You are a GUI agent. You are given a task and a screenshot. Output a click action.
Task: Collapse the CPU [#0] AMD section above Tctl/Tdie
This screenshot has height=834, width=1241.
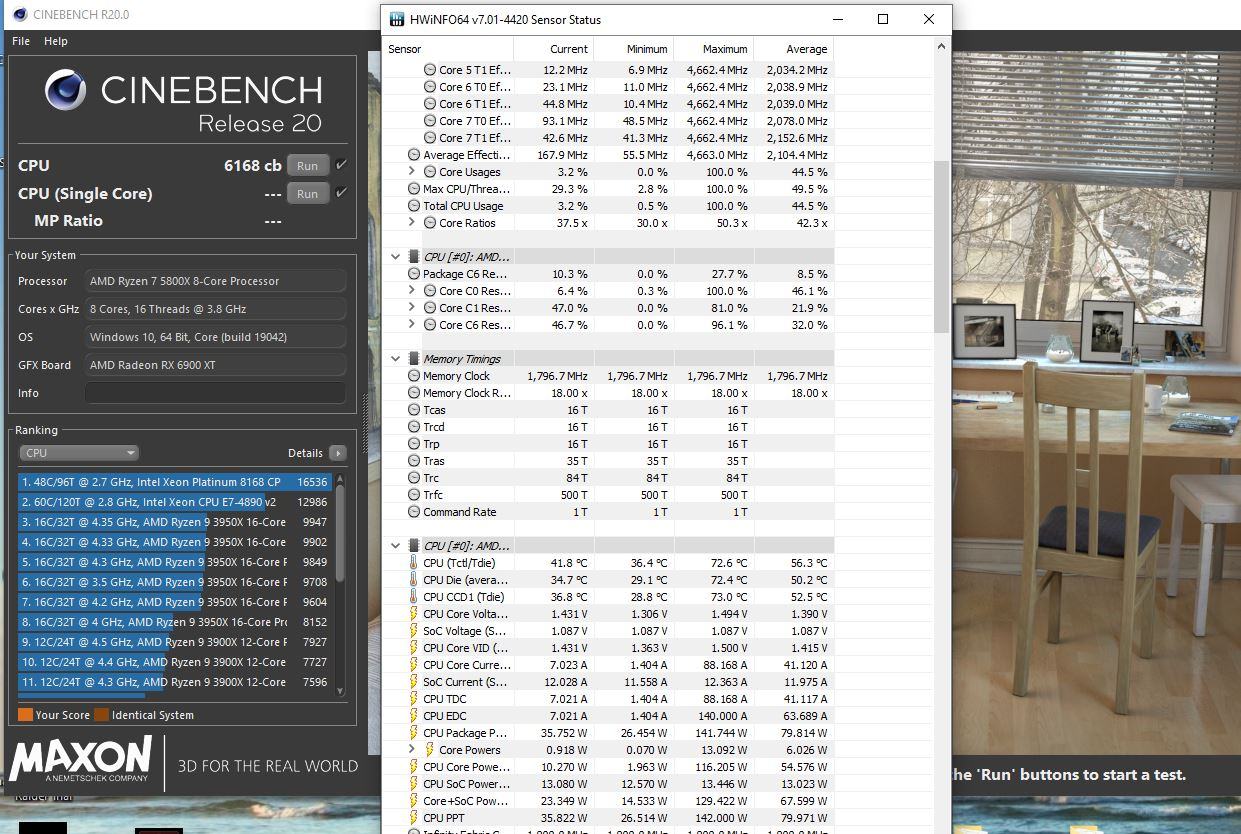click(395, 546)
